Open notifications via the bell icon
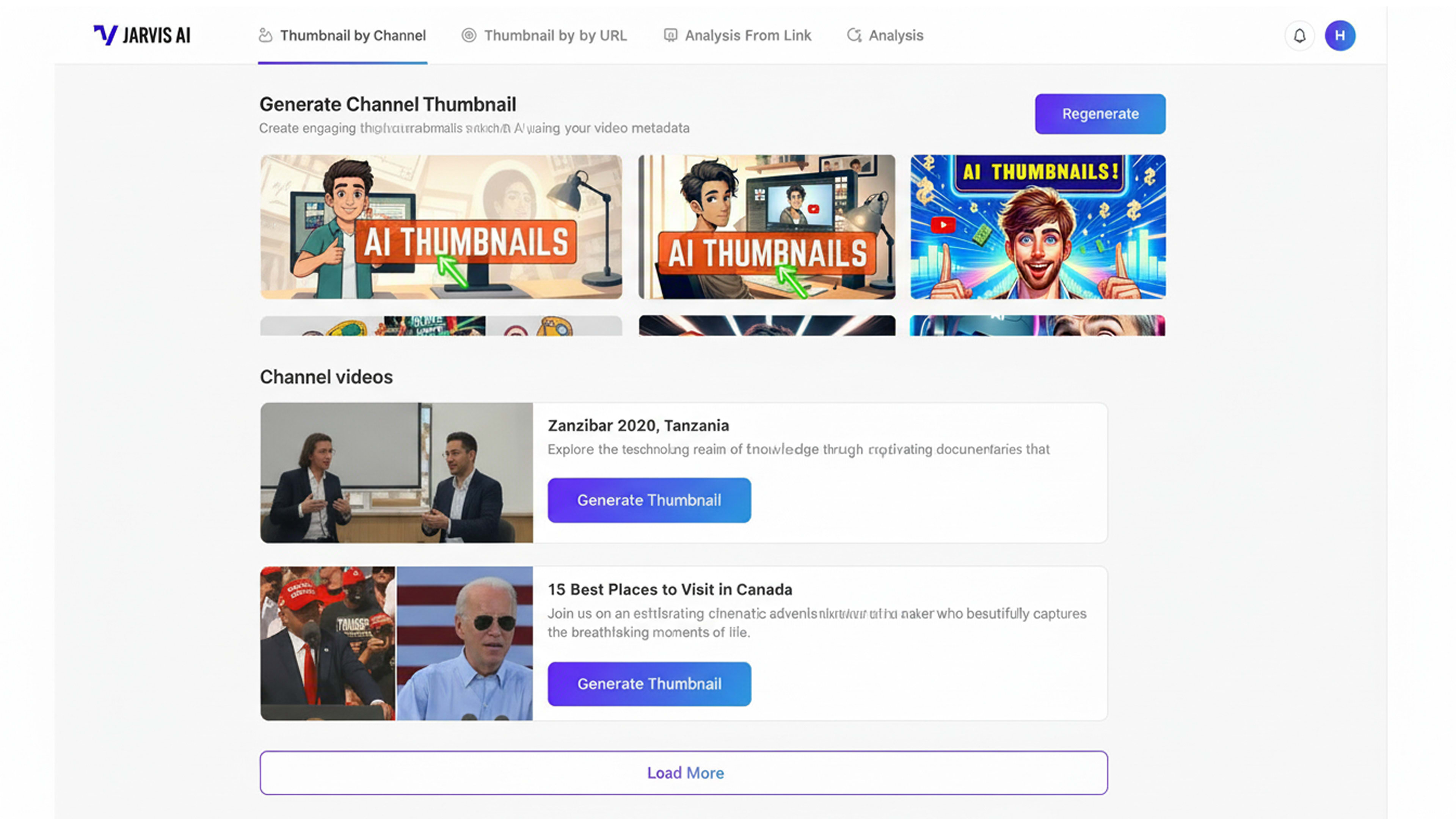This screenshot has width=1456, height=819. (1299, 35)
